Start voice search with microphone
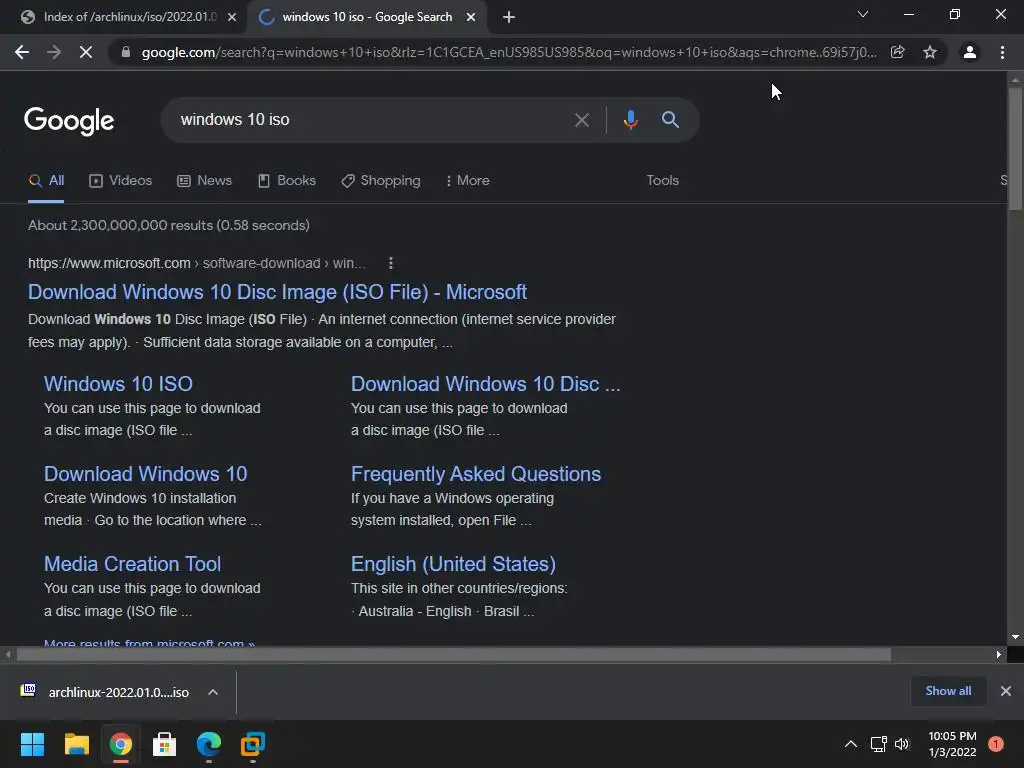Screen dimensions: 1024x768 point(630,120)
